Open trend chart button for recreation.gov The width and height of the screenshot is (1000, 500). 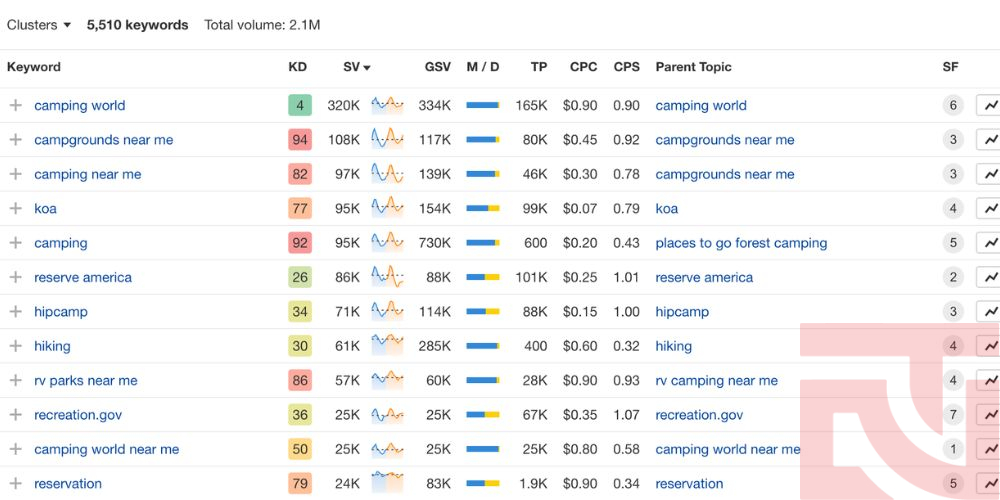989,415
